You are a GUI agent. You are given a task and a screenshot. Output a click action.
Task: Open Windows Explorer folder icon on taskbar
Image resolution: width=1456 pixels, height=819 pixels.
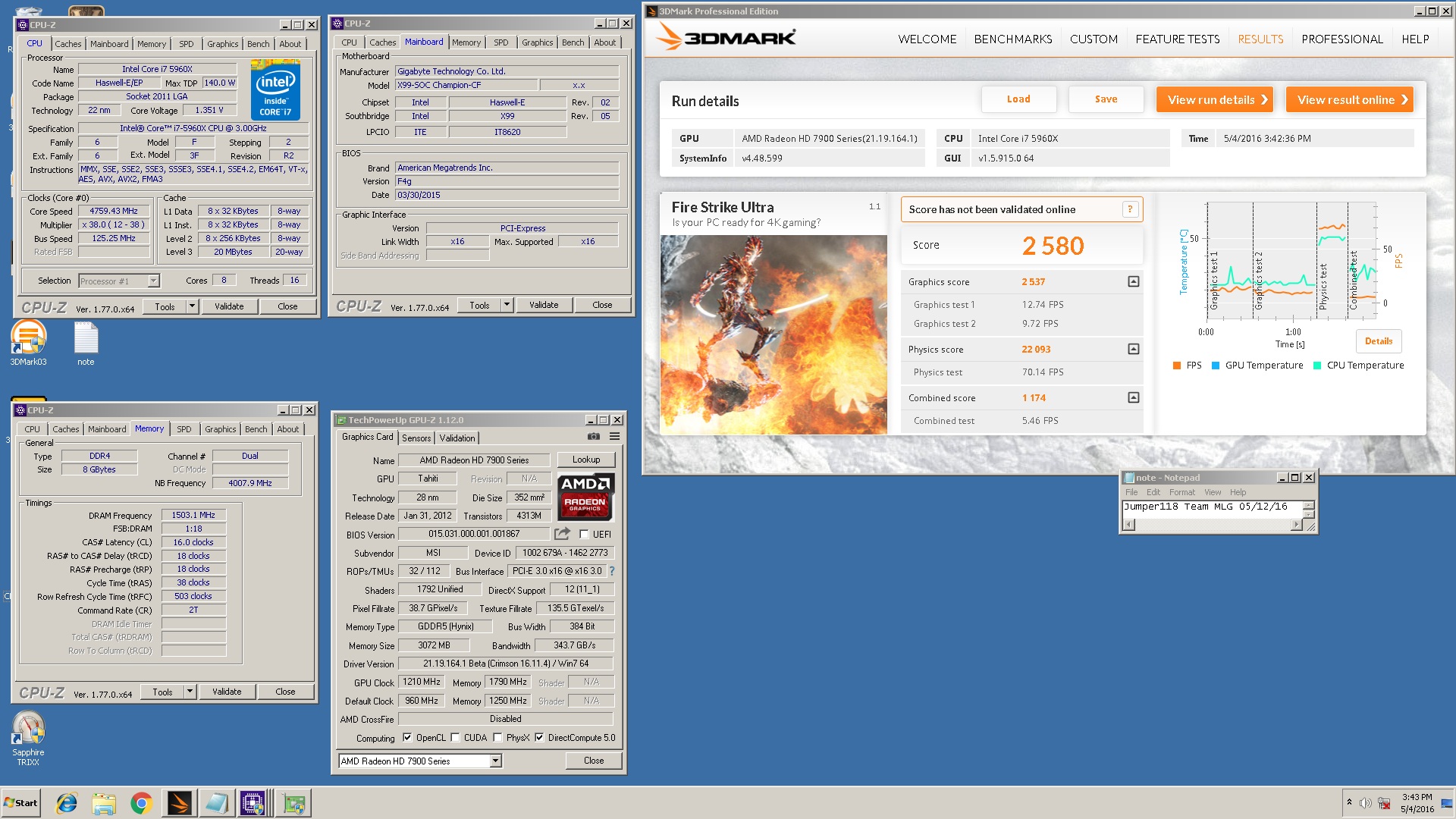point(104,803)
